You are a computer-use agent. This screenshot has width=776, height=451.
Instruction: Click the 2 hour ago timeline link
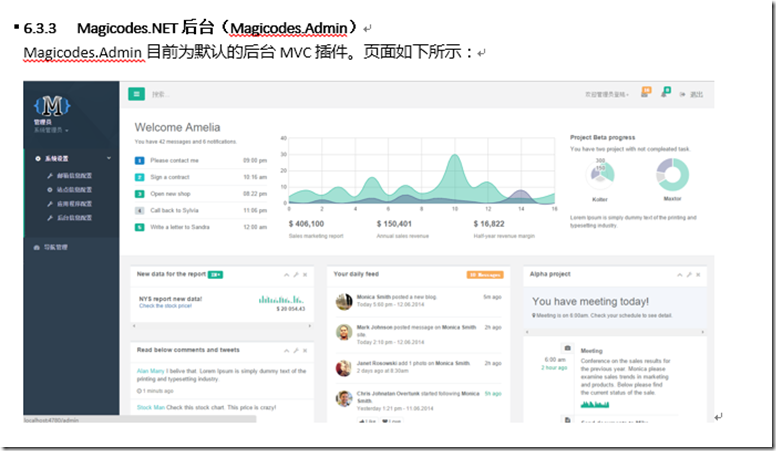(554, 368)
